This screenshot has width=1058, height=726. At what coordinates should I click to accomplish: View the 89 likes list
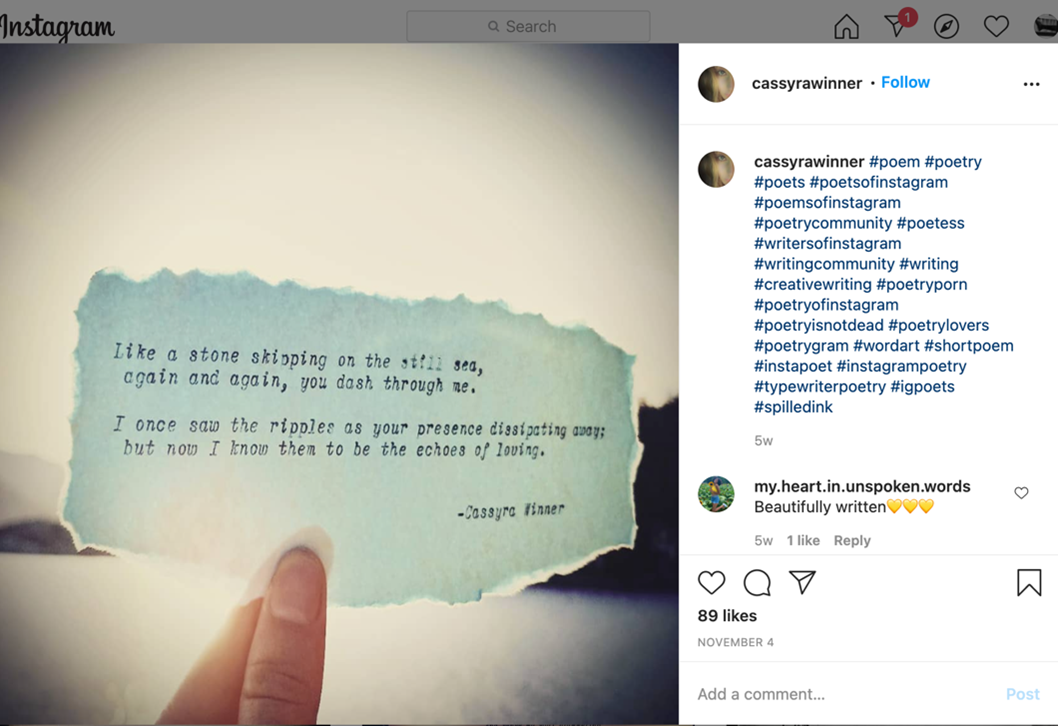pos(727,616)
